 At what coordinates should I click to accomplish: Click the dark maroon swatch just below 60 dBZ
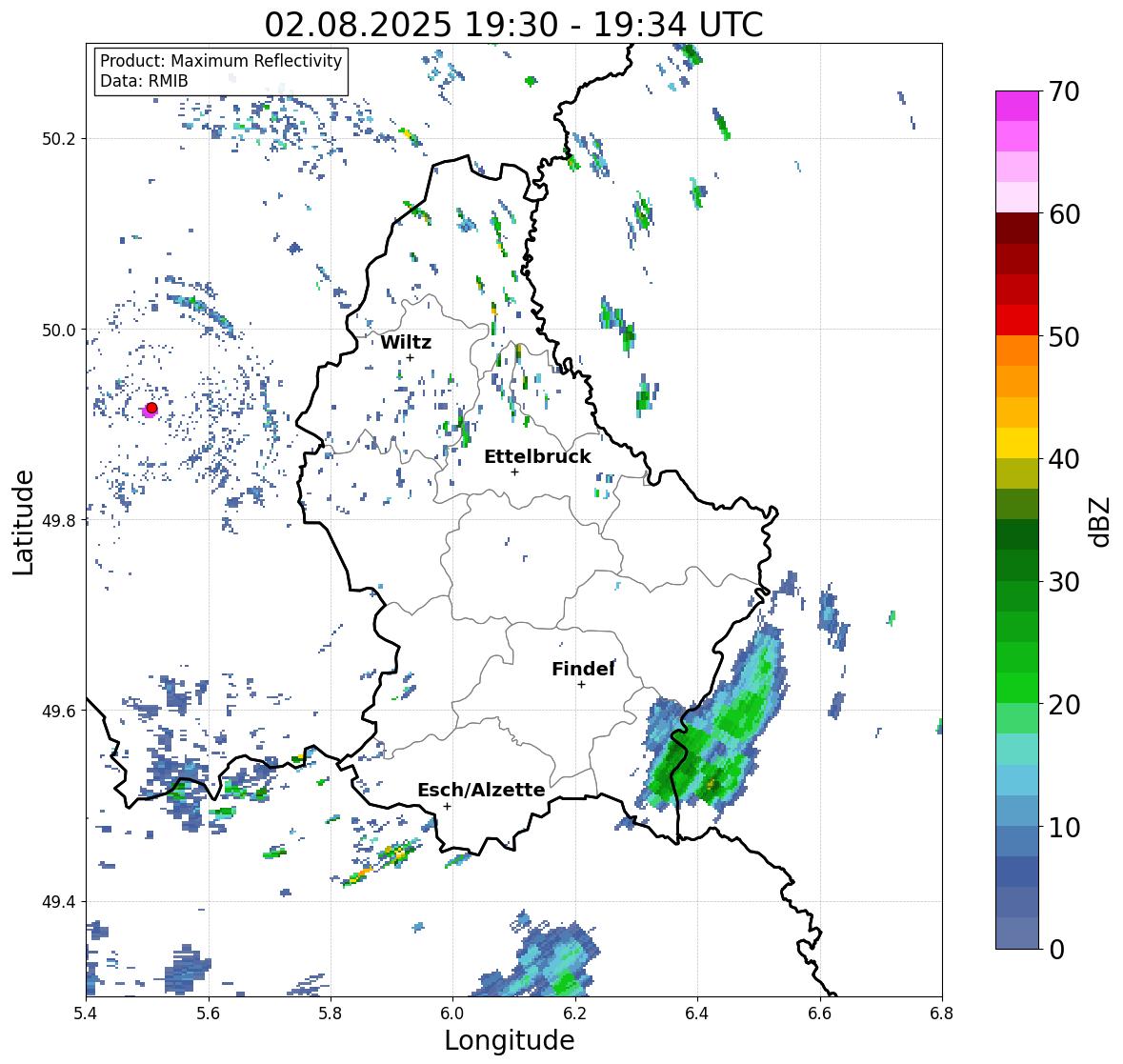point(1017,229)
